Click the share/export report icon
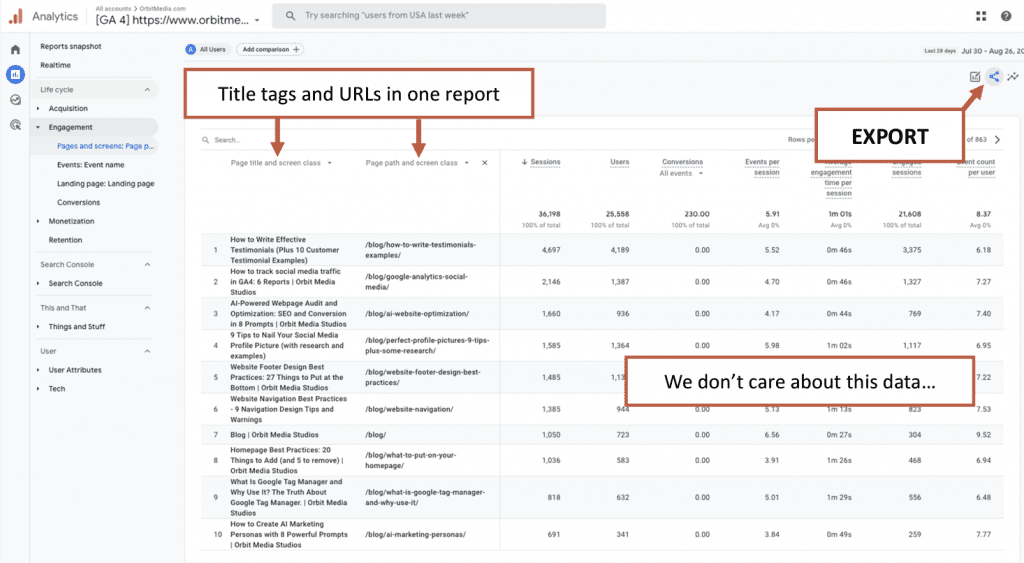The width and height of the screenshot is (1024, 563). [994, 77]
